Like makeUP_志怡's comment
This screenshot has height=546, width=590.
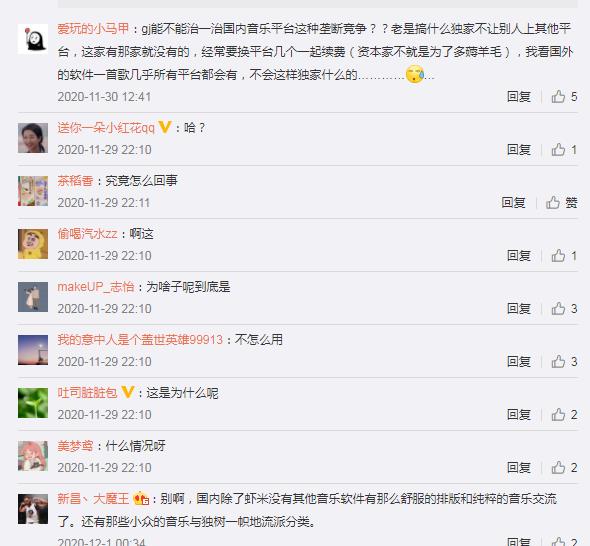pyautogui.click(x=564, y=309)
